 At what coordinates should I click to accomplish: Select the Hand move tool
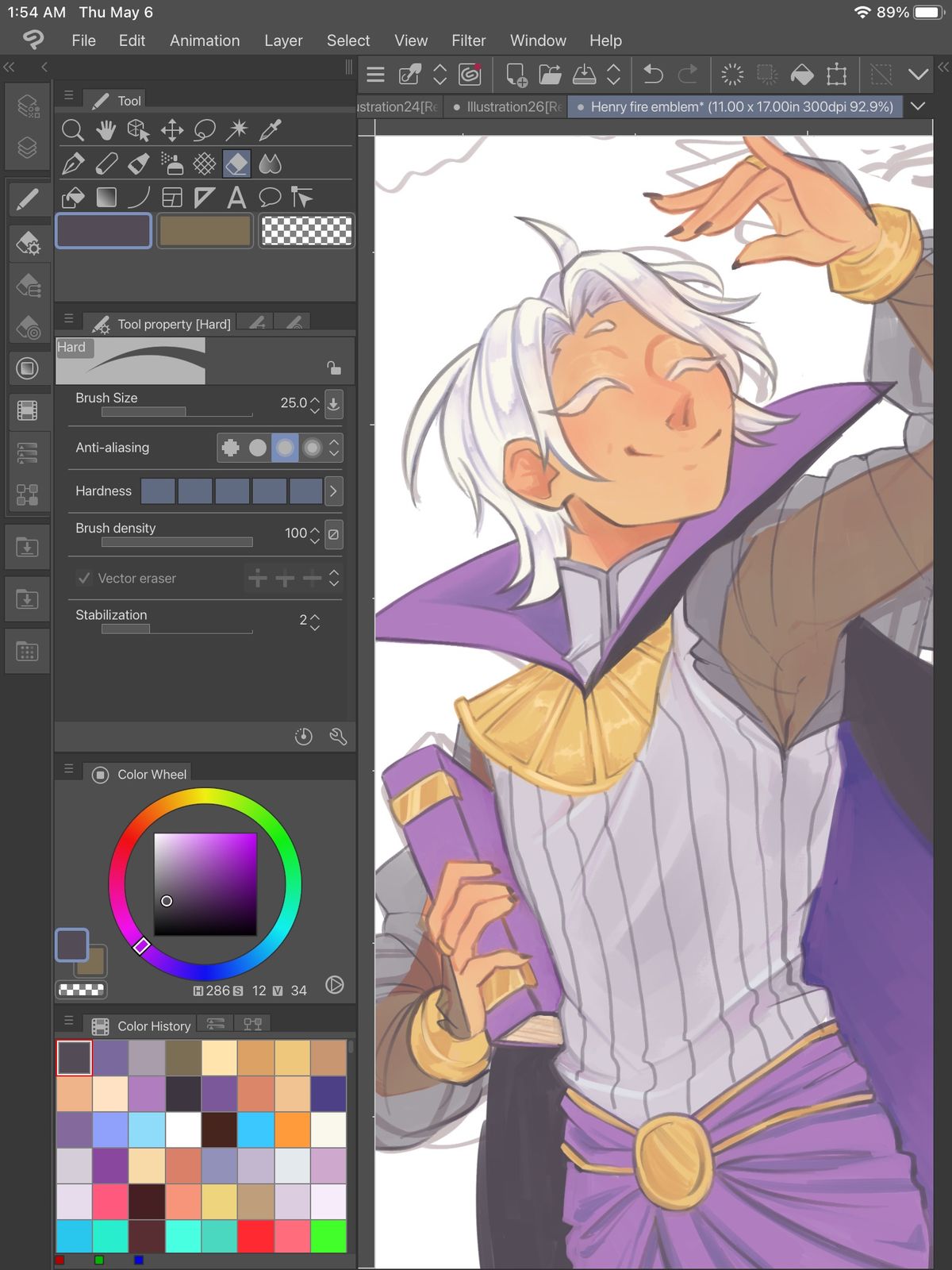click(x=106, y=130)
